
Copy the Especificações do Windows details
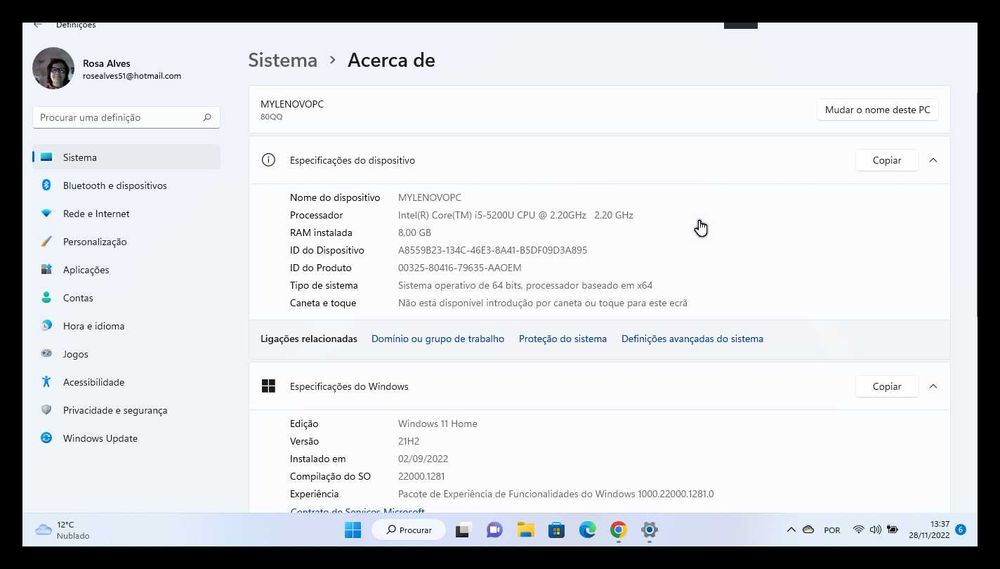(886, 386)
